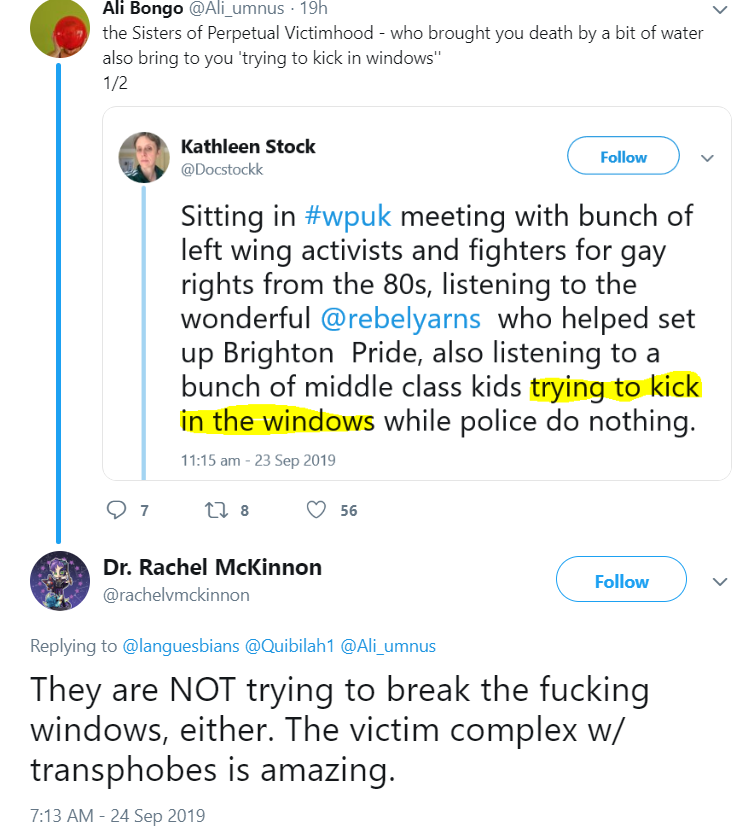
Task: Visit the @rebelyarns mention link
Action: pyautogui.click(x=400, y=319)
